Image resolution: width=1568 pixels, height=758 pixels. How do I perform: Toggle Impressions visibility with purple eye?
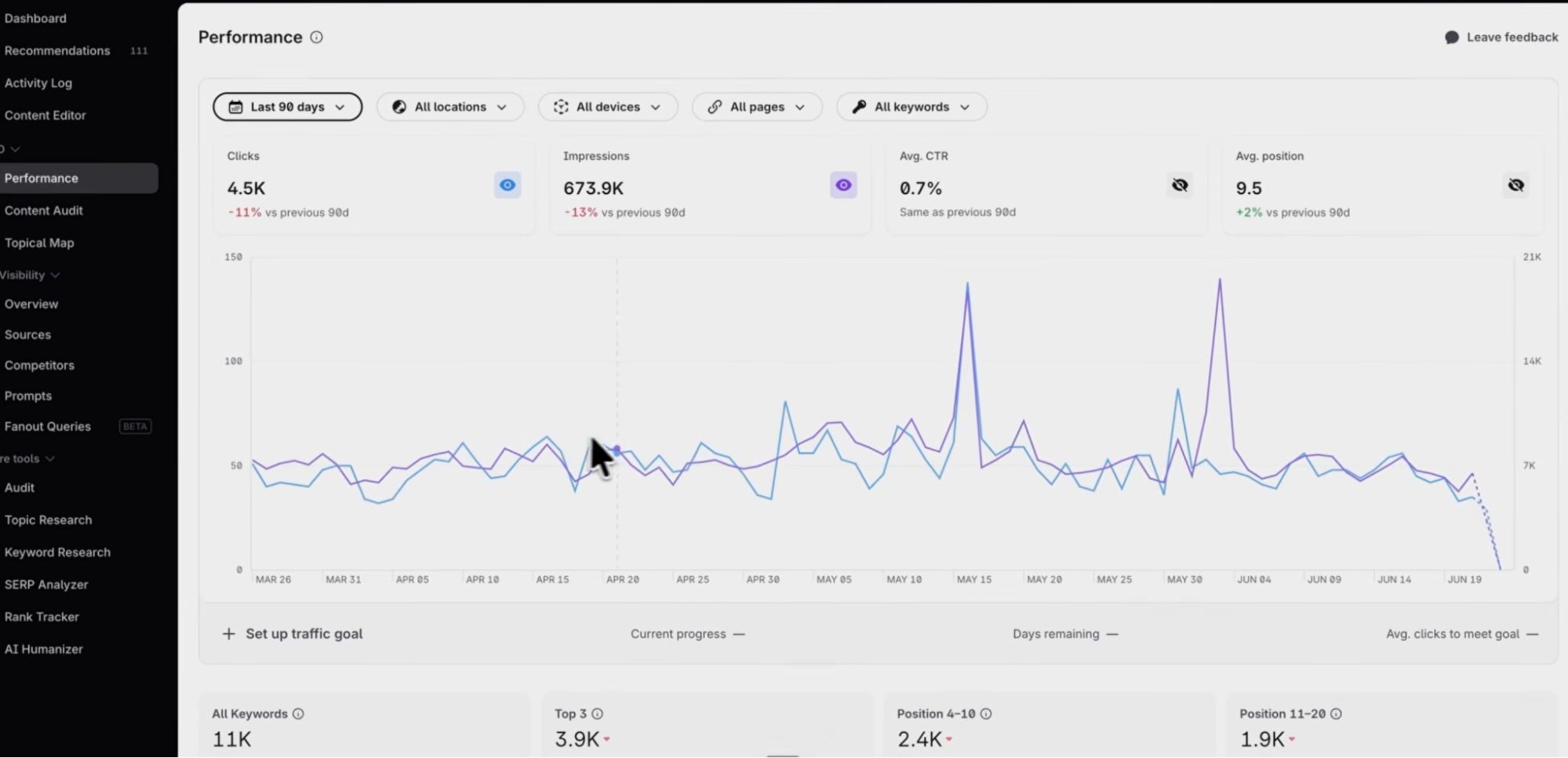tap(843, 185)
